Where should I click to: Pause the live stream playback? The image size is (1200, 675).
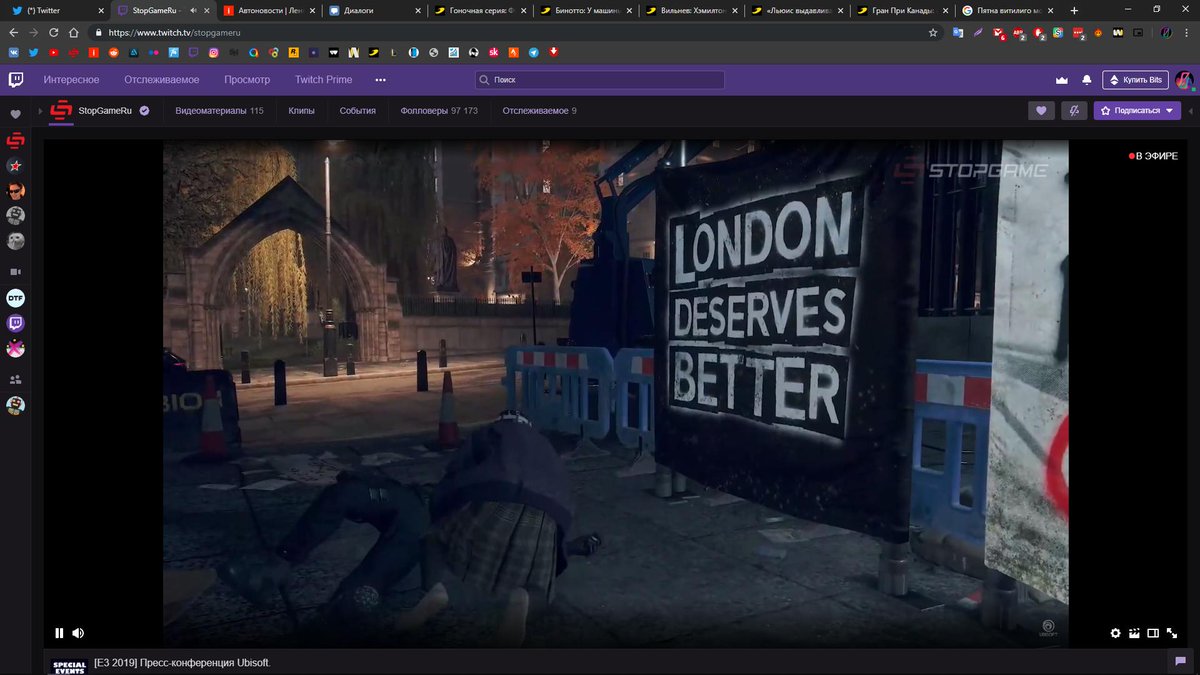59,632
